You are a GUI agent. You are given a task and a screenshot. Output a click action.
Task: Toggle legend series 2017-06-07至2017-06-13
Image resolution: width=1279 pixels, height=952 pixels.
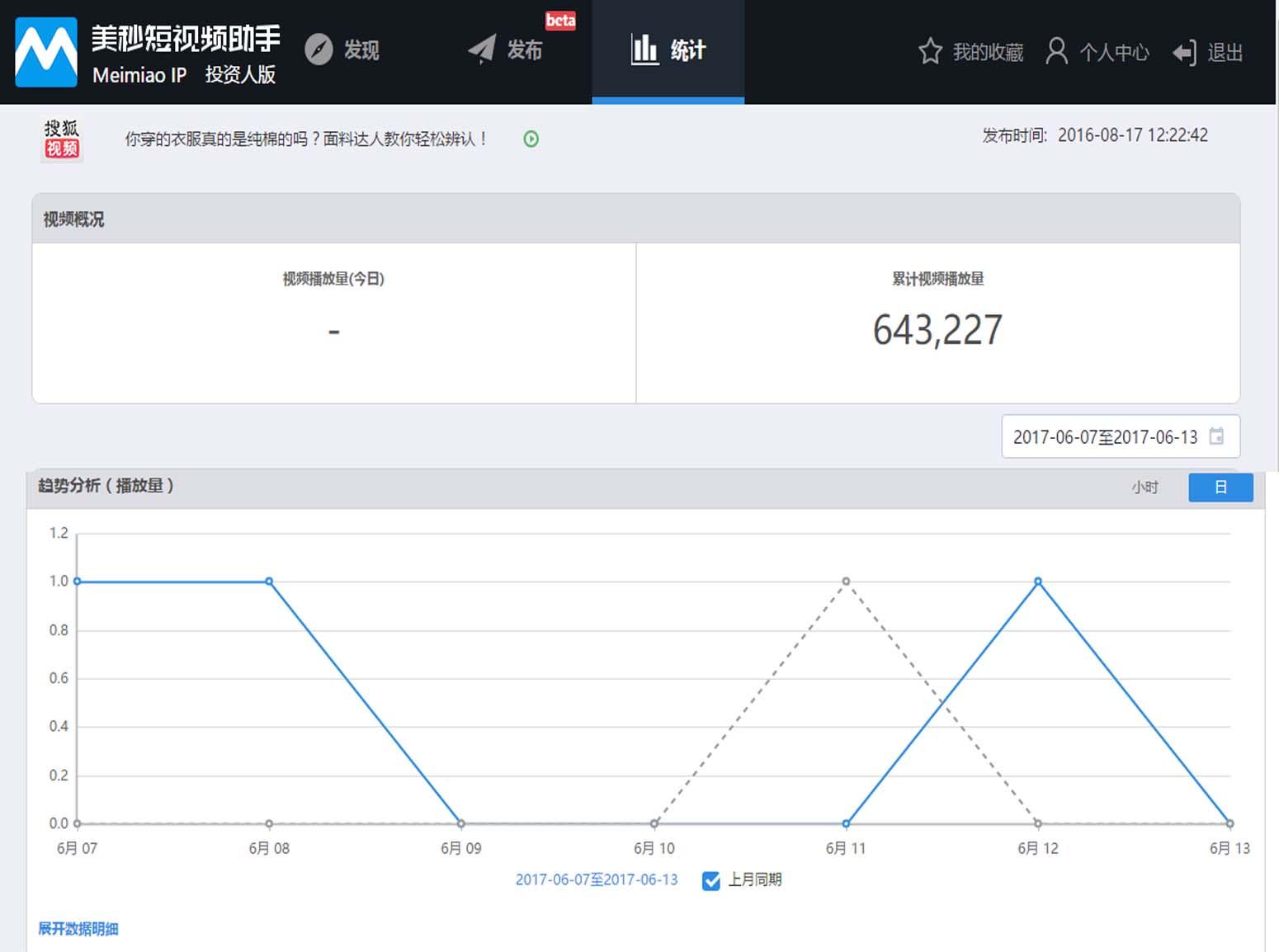(x=597, y=880)
